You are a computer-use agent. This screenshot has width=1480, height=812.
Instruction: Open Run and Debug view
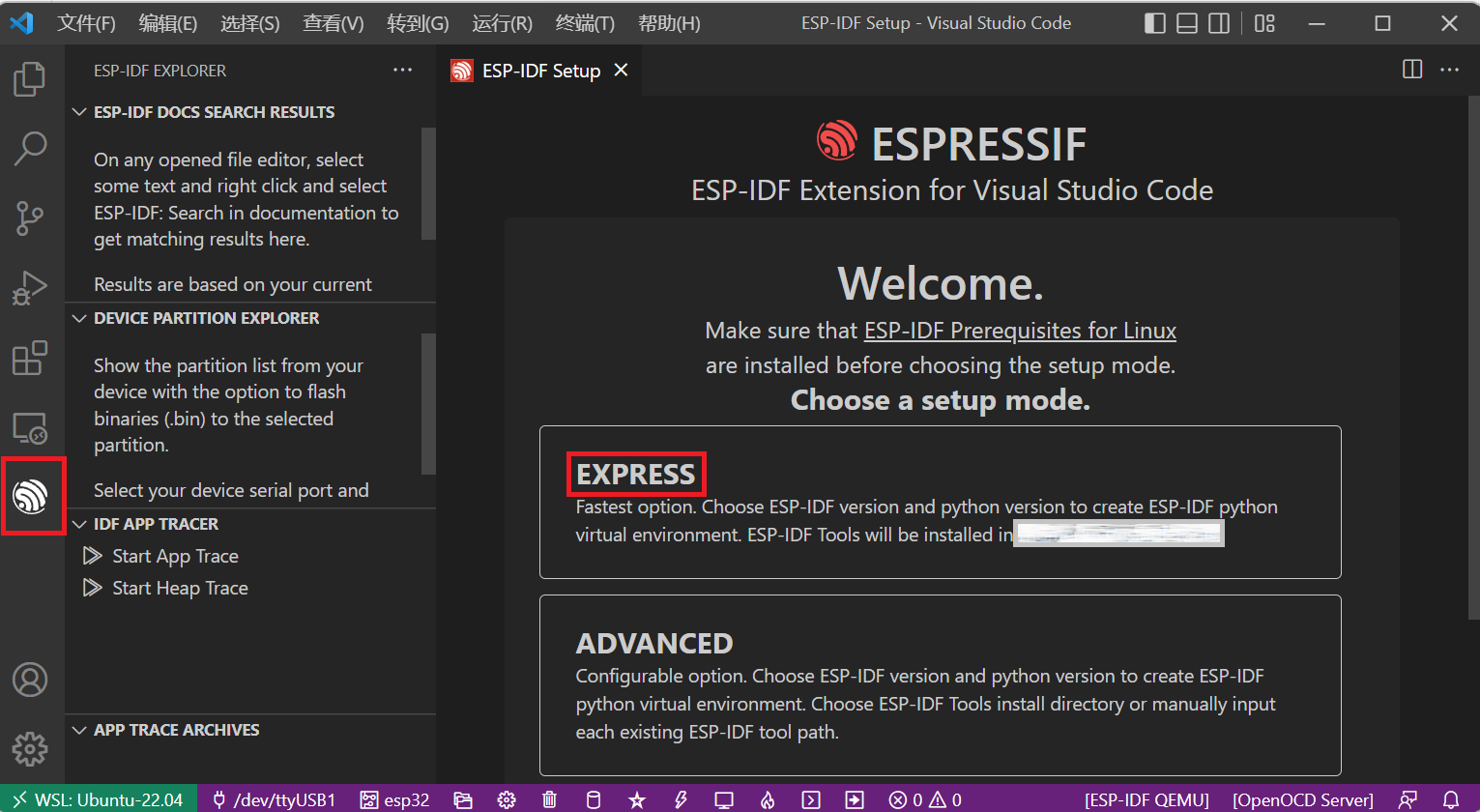pyautogui.click(x=30, y=287)
